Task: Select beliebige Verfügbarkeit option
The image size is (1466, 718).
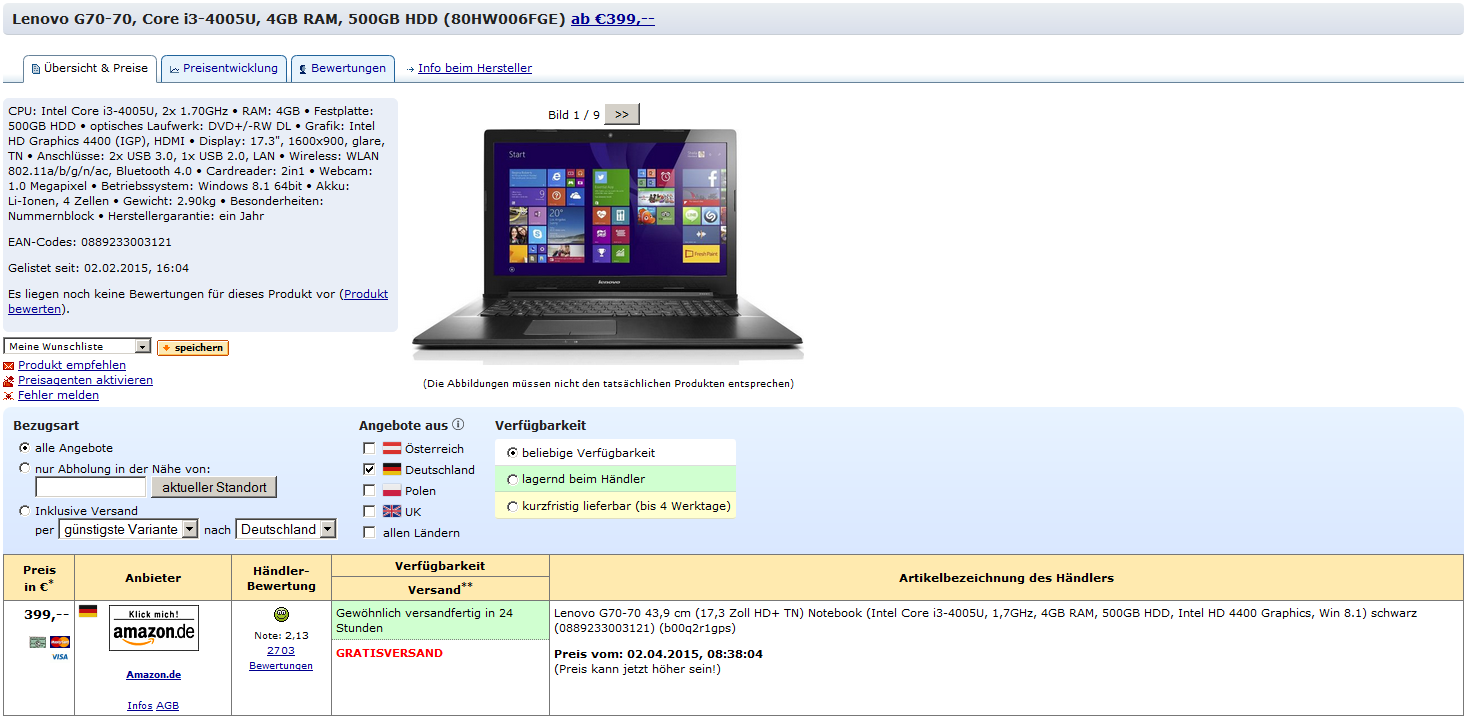Action: coord(513,453)
